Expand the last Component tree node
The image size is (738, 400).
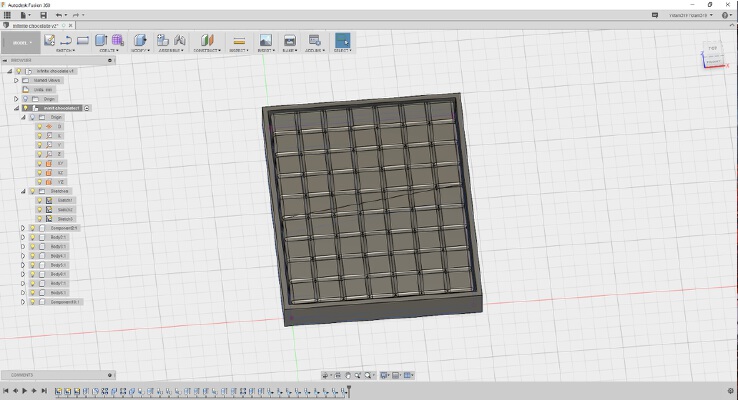point(23,302)
